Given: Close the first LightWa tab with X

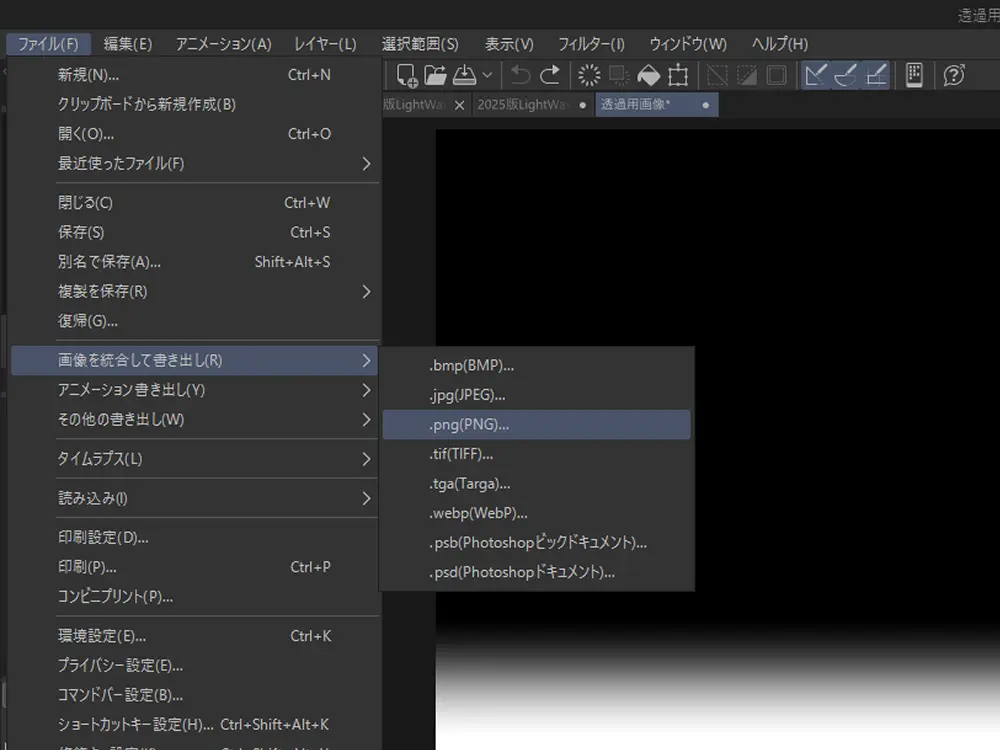Looking at the screenshot, I should coord(459,105).
